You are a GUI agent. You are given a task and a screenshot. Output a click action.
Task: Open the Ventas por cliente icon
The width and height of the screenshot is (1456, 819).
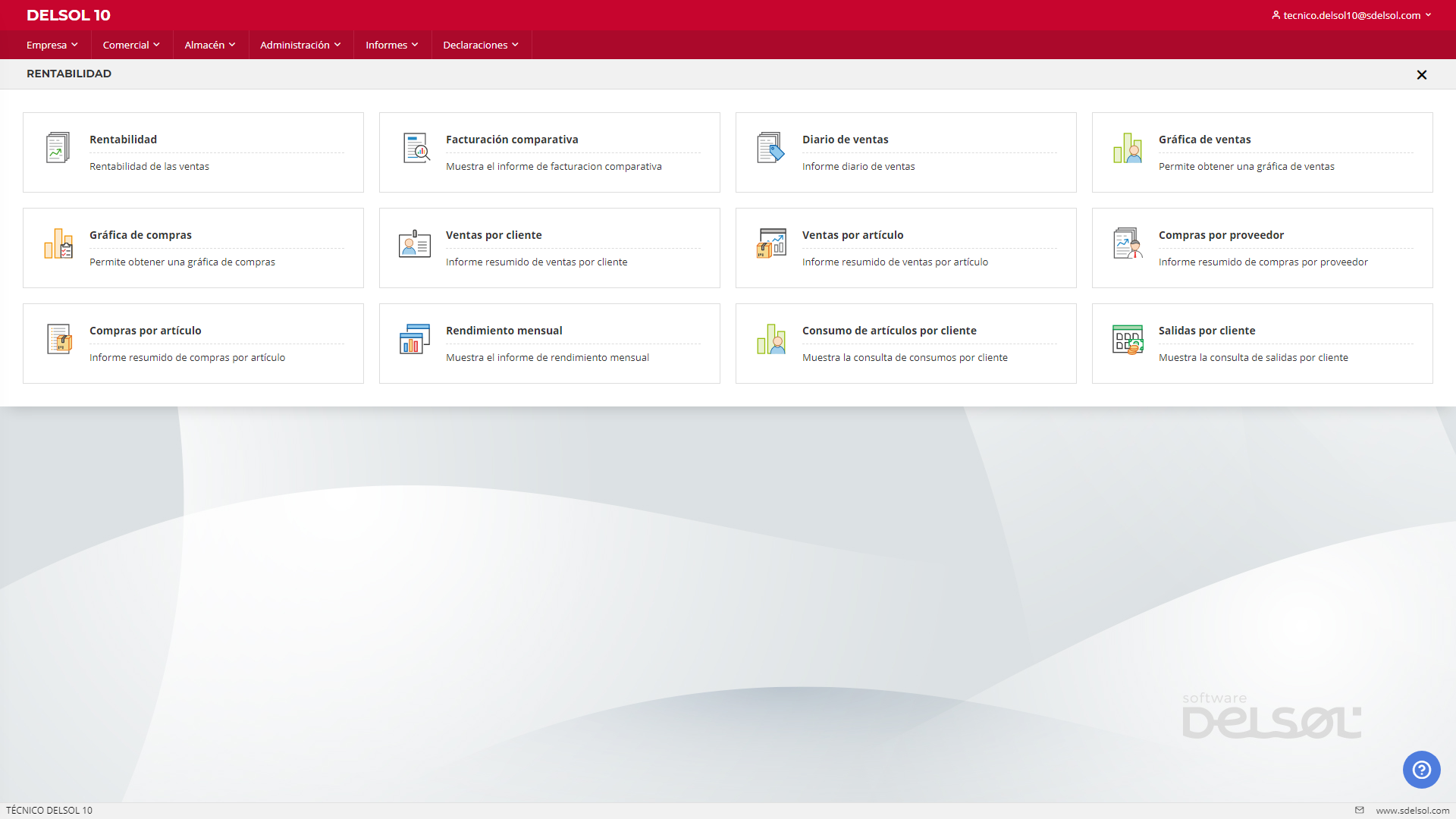(414, 243)
